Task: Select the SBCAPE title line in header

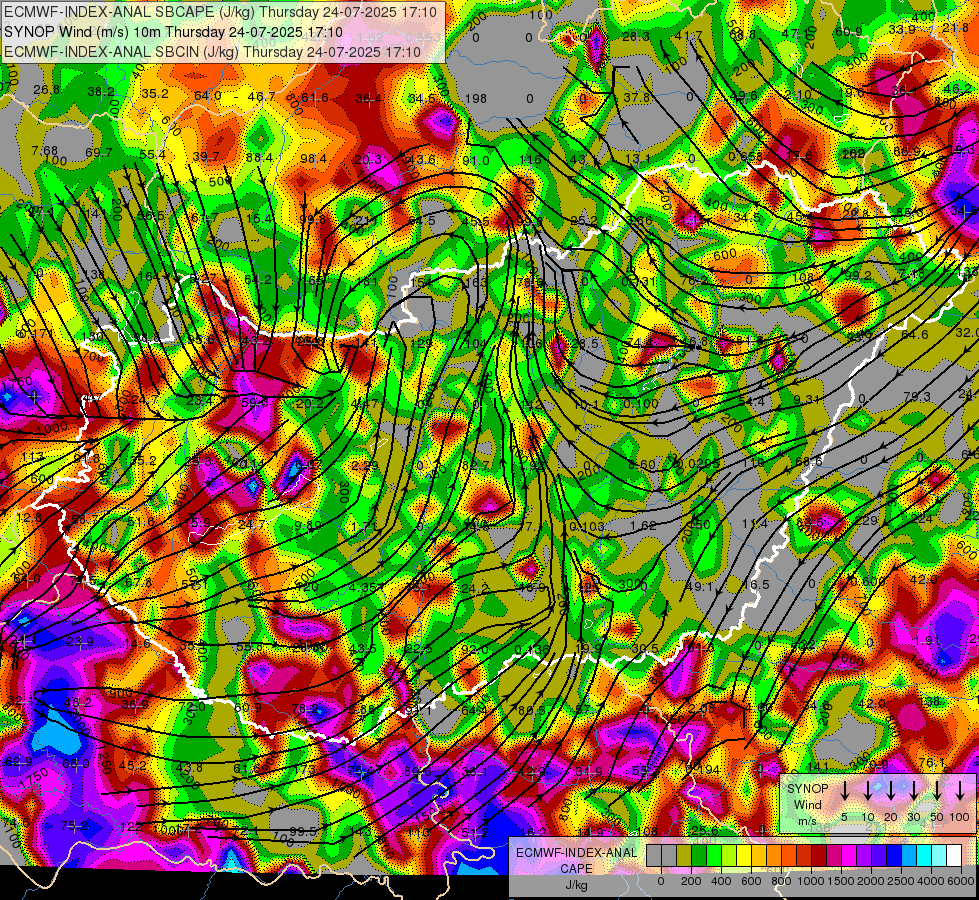Action: (x=221, y=12)
